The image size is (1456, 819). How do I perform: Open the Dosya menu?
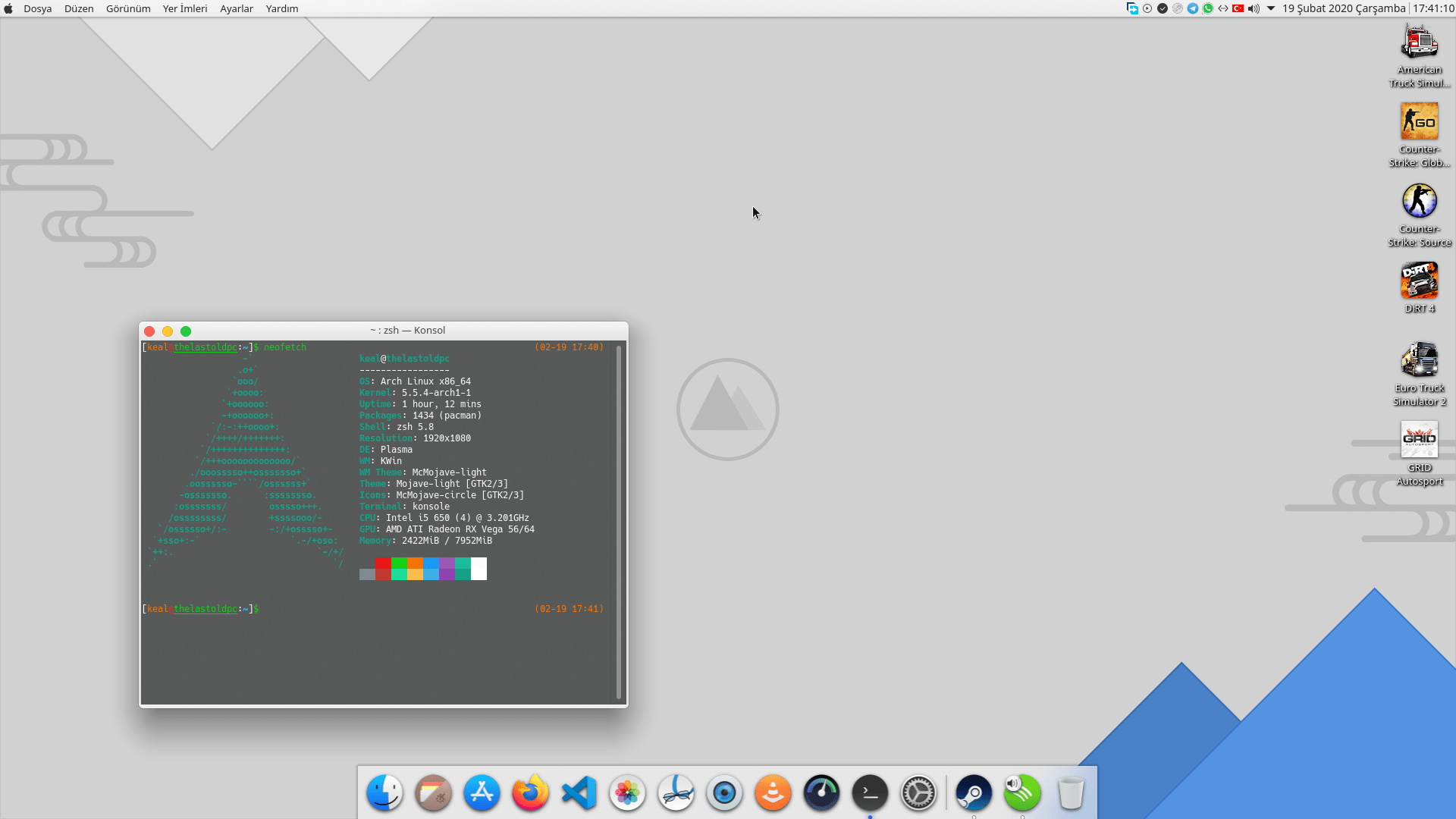click(x=37, y=8)
